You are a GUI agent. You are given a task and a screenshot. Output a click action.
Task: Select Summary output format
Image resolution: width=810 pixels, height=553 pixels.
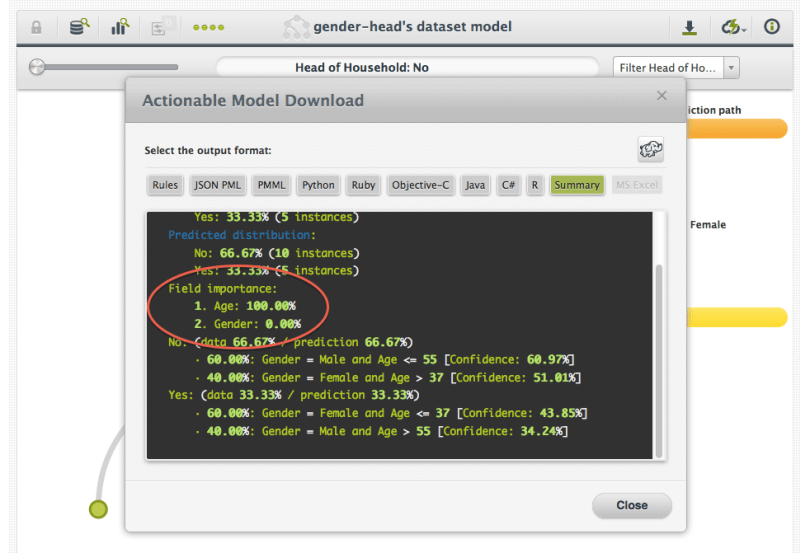(x=577, y=185)
